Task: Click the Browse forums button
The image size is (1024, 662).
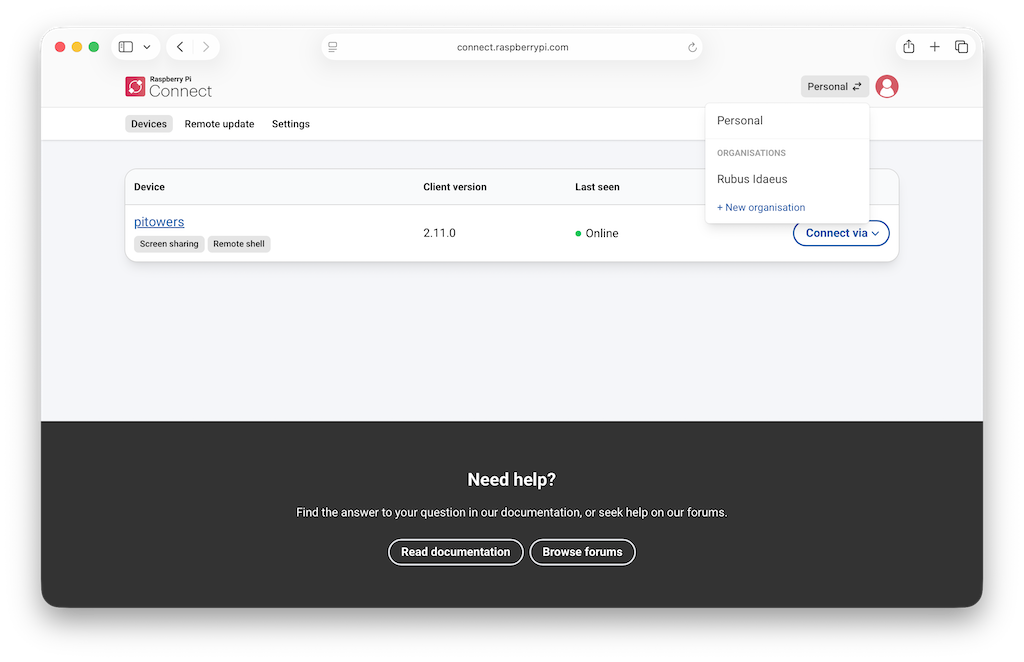Action: tap(583, 552)
